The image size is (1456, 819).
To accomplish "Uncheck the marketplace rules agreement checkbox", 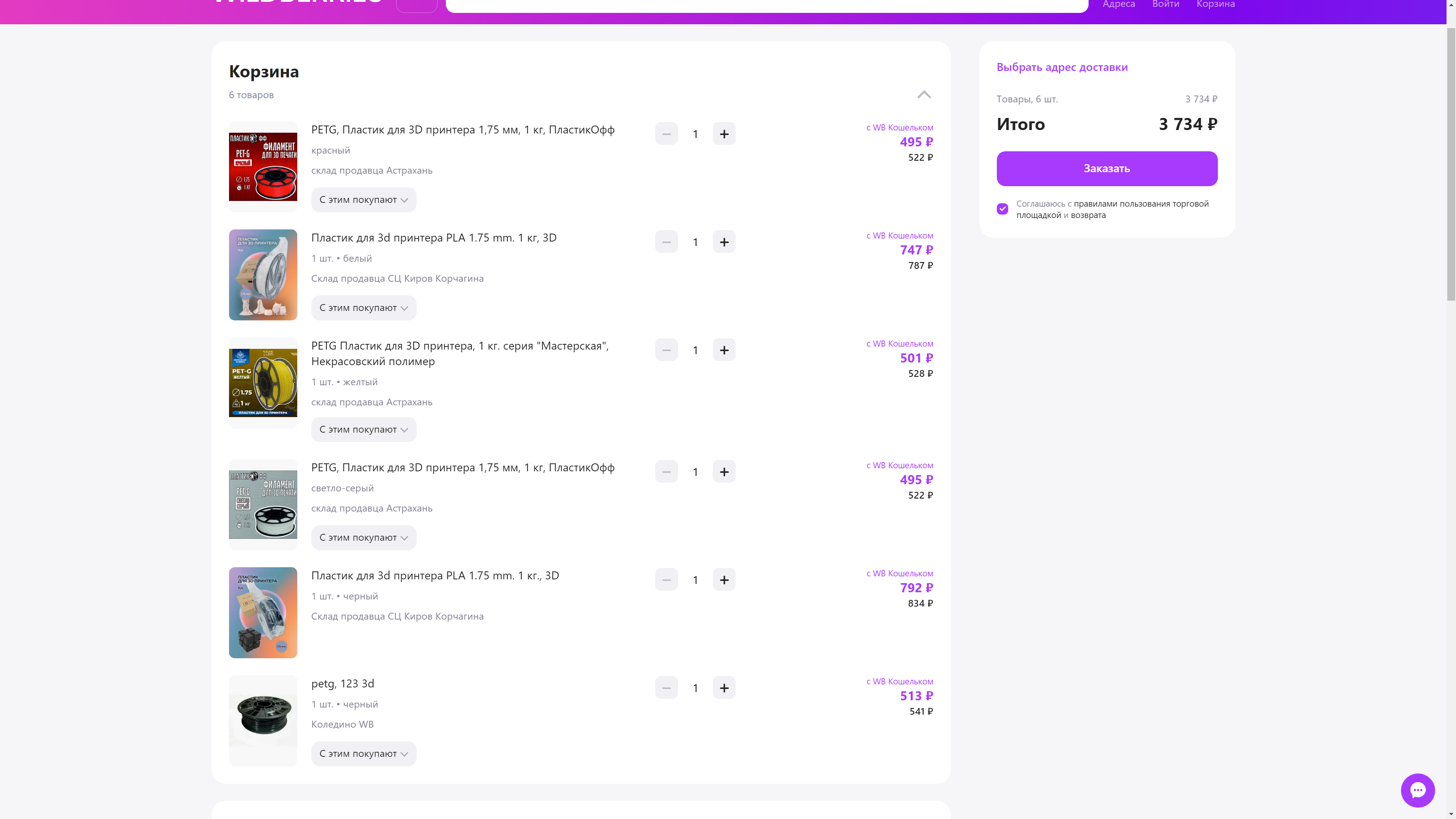I will 1002,209.
